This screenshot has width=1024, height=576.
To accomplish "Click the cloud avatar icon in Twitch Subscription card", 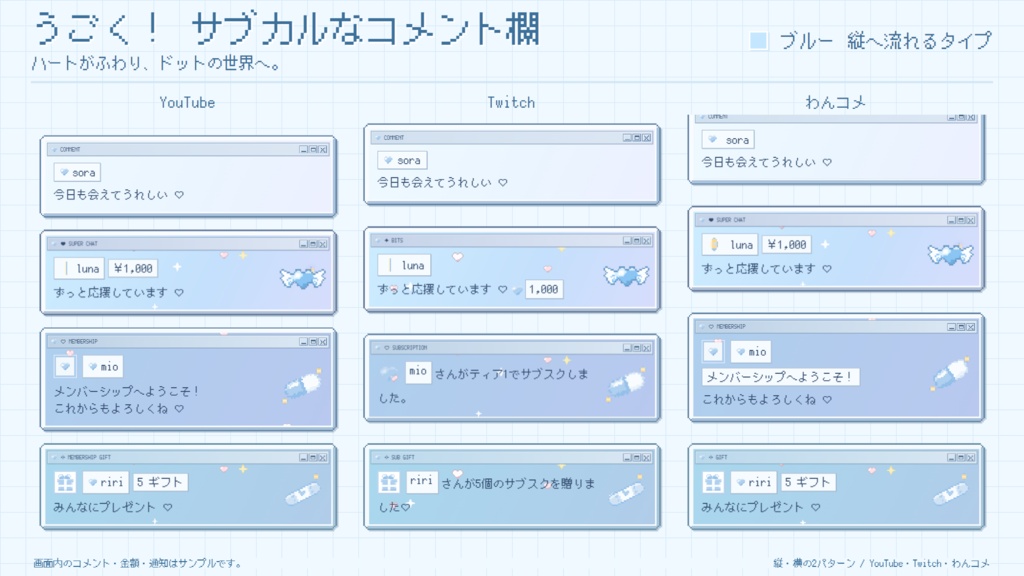I will (x=389, y=374).
